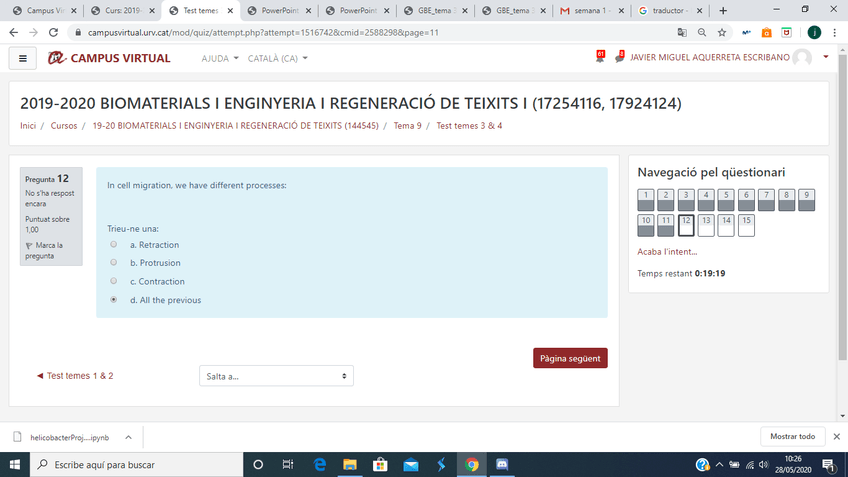Click the Acaba l'intent... link
The height and width of the screenshot is (477, 848).
click(667, 252)
